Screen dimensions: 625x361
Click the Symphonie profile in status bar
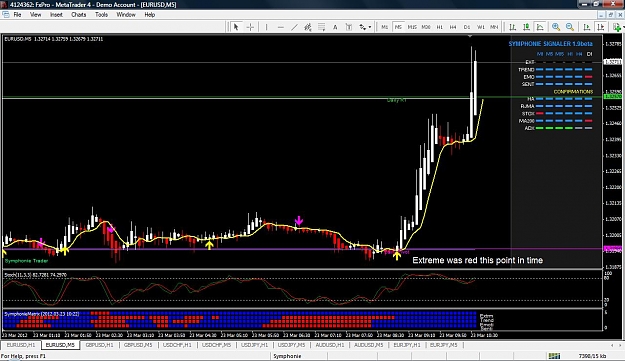[x=287, y=356]
